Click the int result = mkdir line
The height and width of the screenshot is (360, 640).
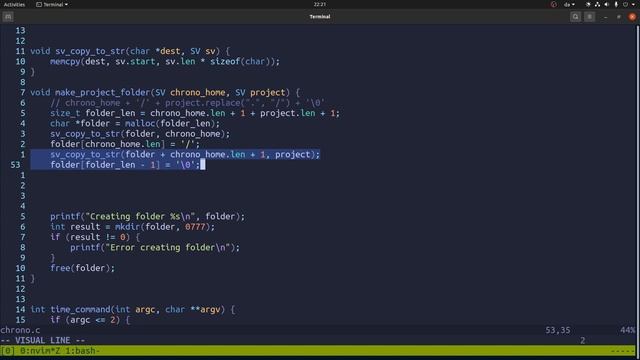132,227
